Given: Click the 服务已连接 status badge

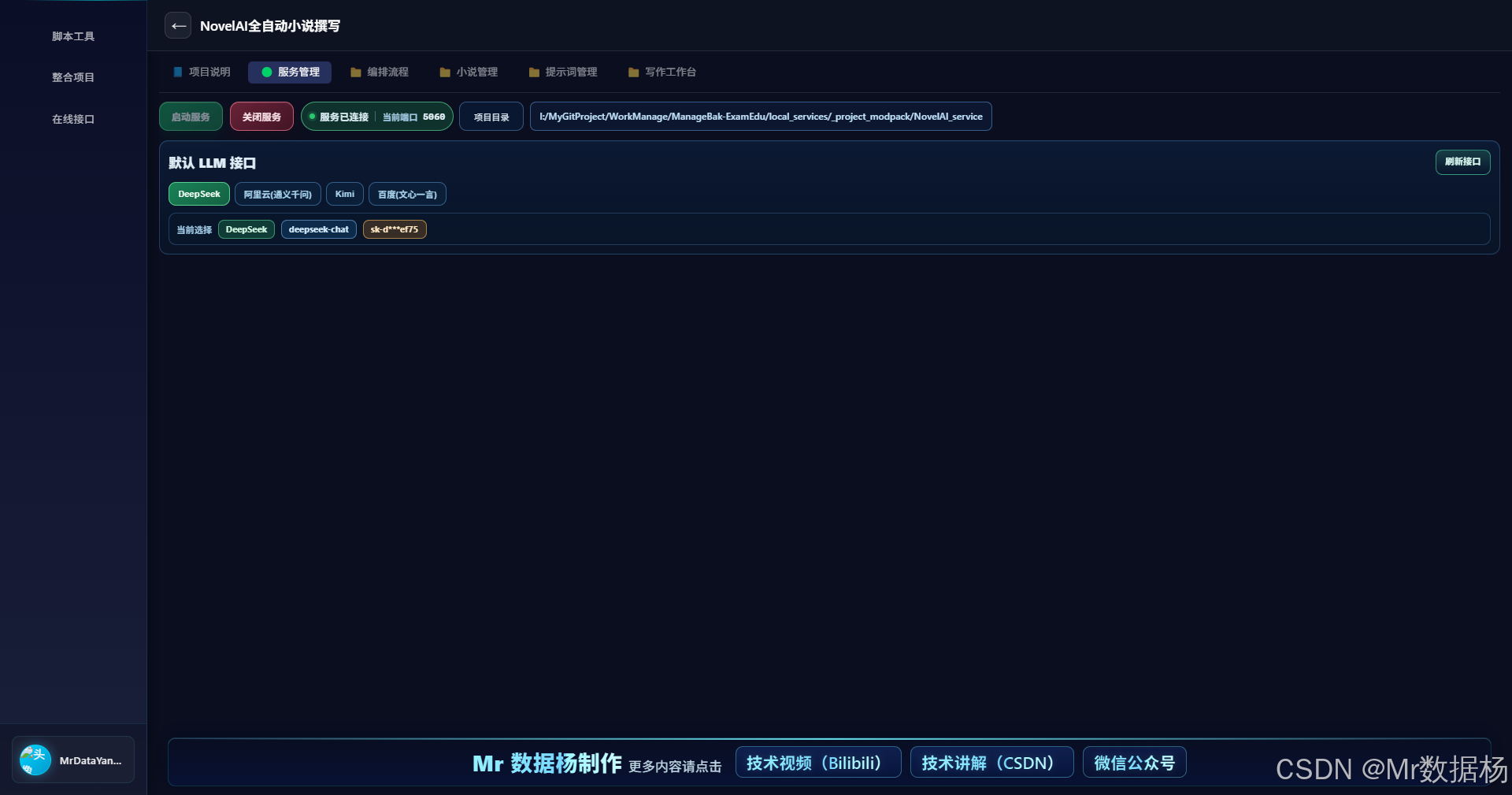Looking at the screenshot, I should [x=377, y=117].
